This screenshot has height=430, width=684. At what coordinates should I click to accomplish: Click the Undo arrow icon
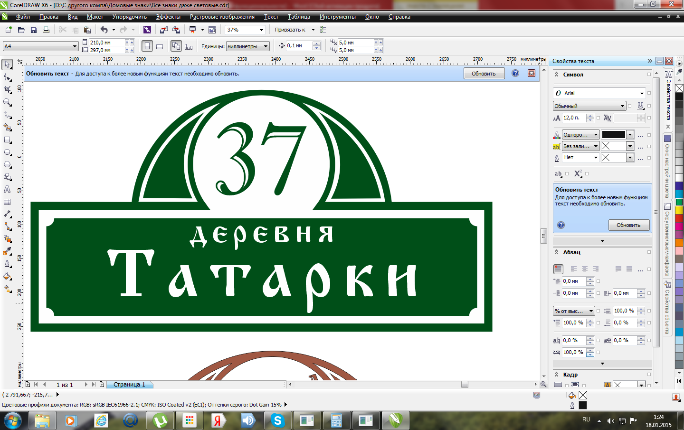(x=104, y=30)
